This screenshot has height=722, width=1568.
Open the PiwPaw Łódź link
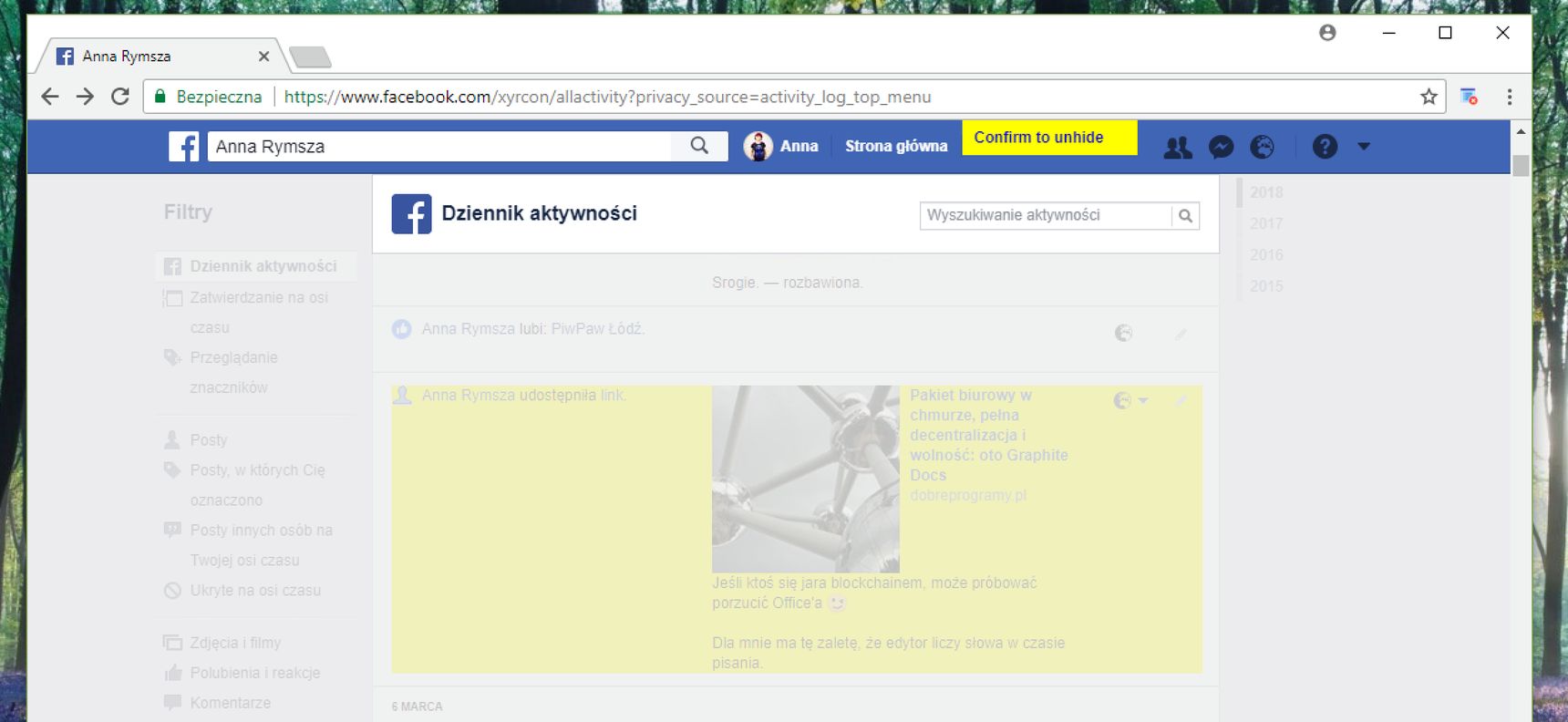(x=597, y=329)
